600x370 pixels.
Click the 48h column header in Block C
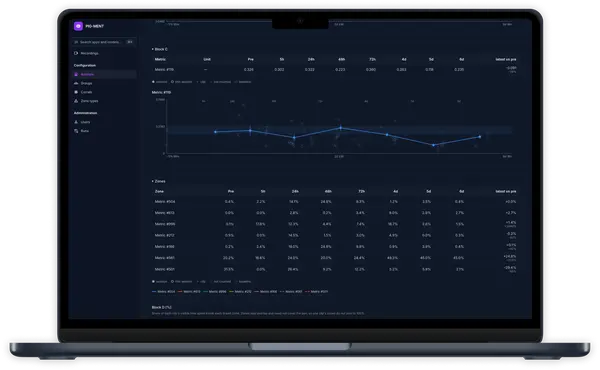coord(341,59)
